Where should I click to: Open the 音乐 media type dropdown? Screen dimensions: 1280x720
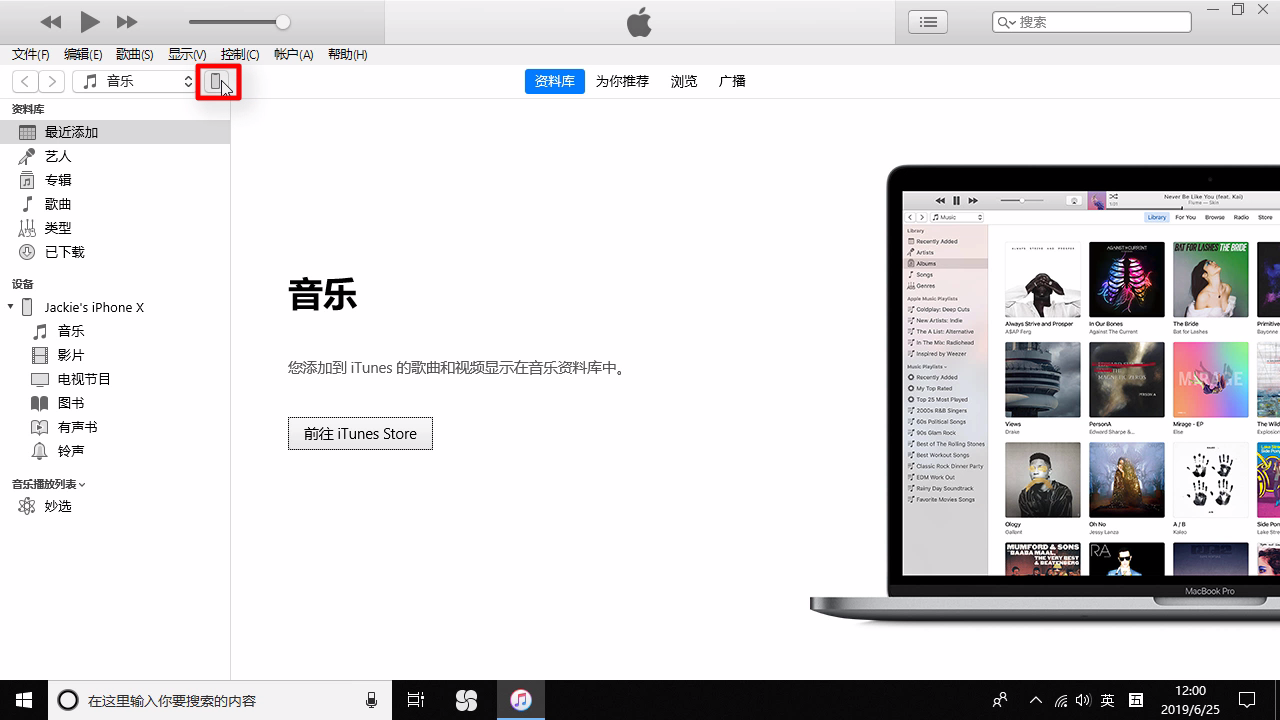click(x=134, y=82)
